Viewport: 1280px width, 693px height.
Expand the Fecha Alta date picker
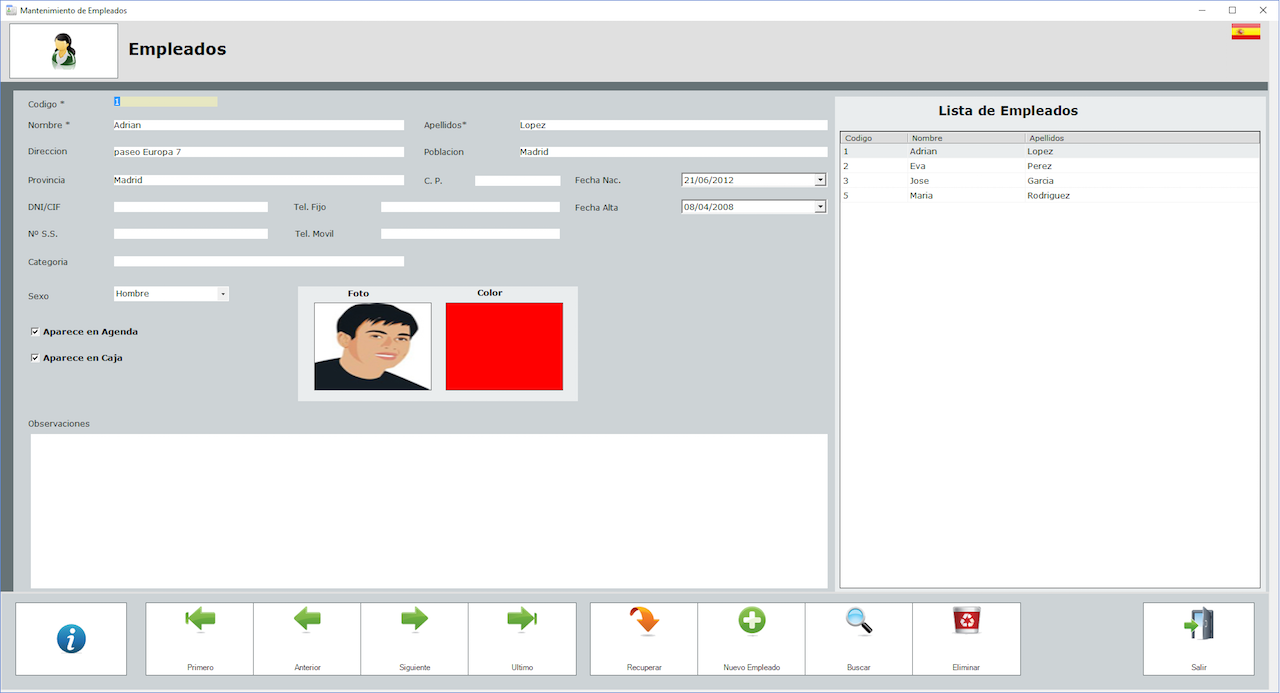(820, 207)
